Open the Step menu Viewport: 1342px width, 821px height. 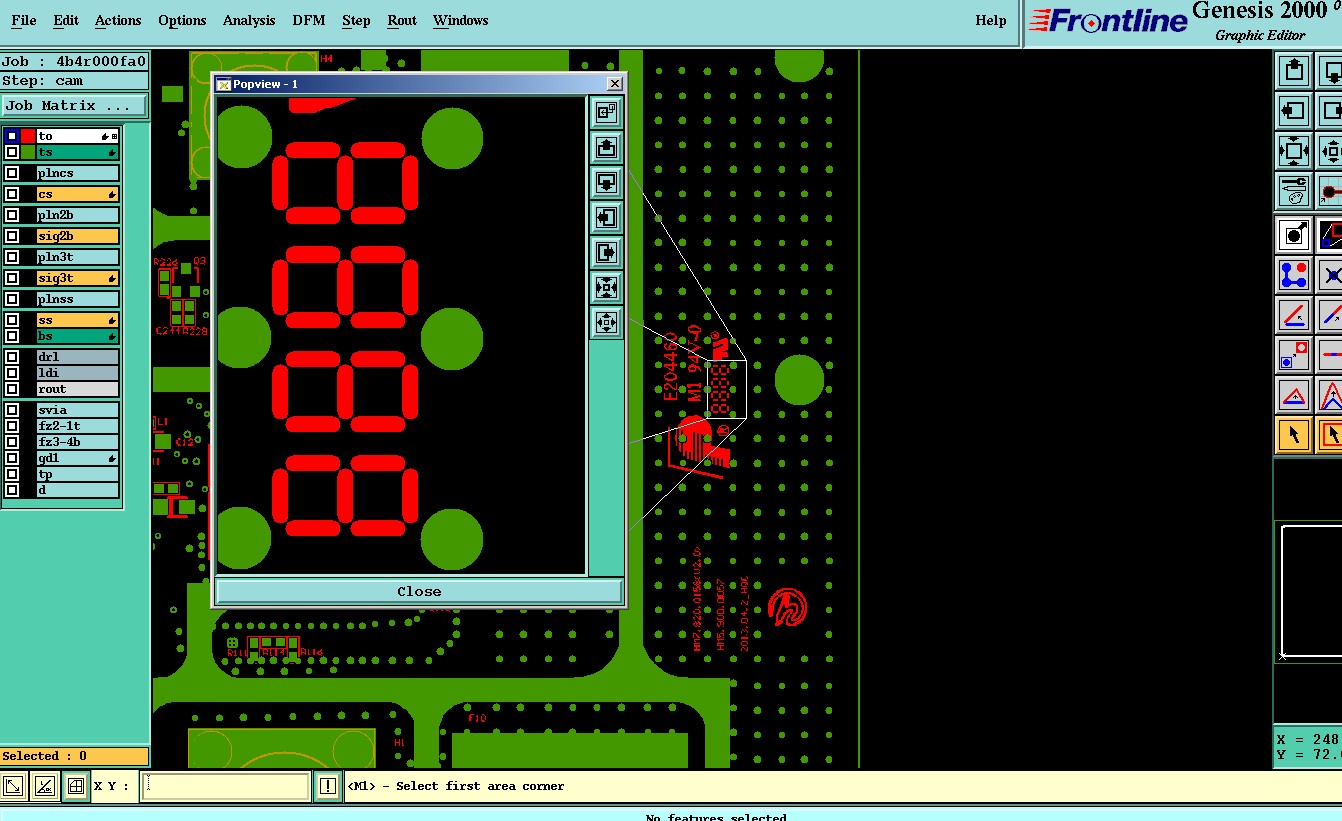356,20
